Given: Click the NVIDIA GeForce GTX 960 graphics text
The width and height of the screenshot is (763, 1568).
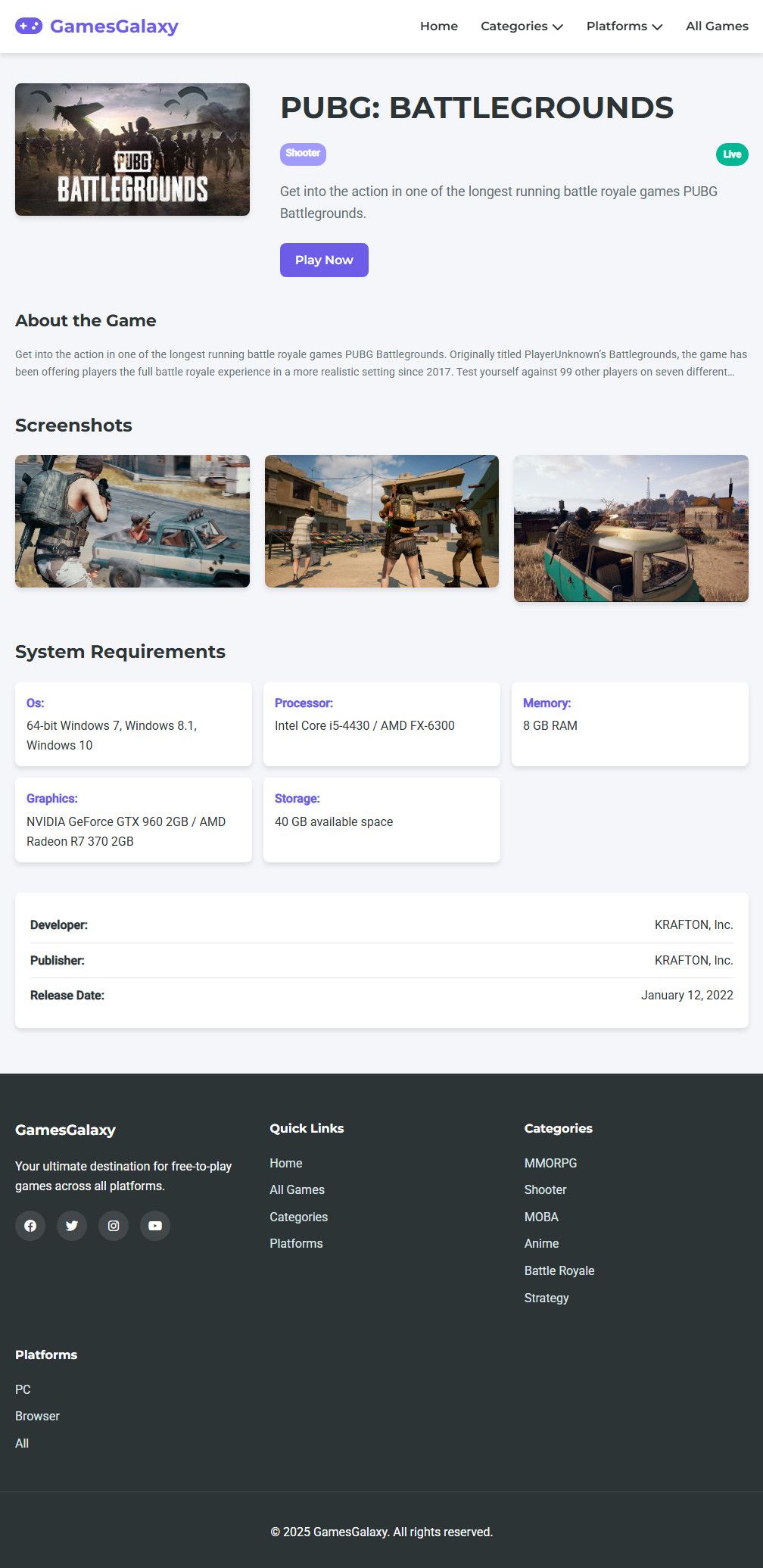Looking at the screenshot, I should (x=126, y=831).
